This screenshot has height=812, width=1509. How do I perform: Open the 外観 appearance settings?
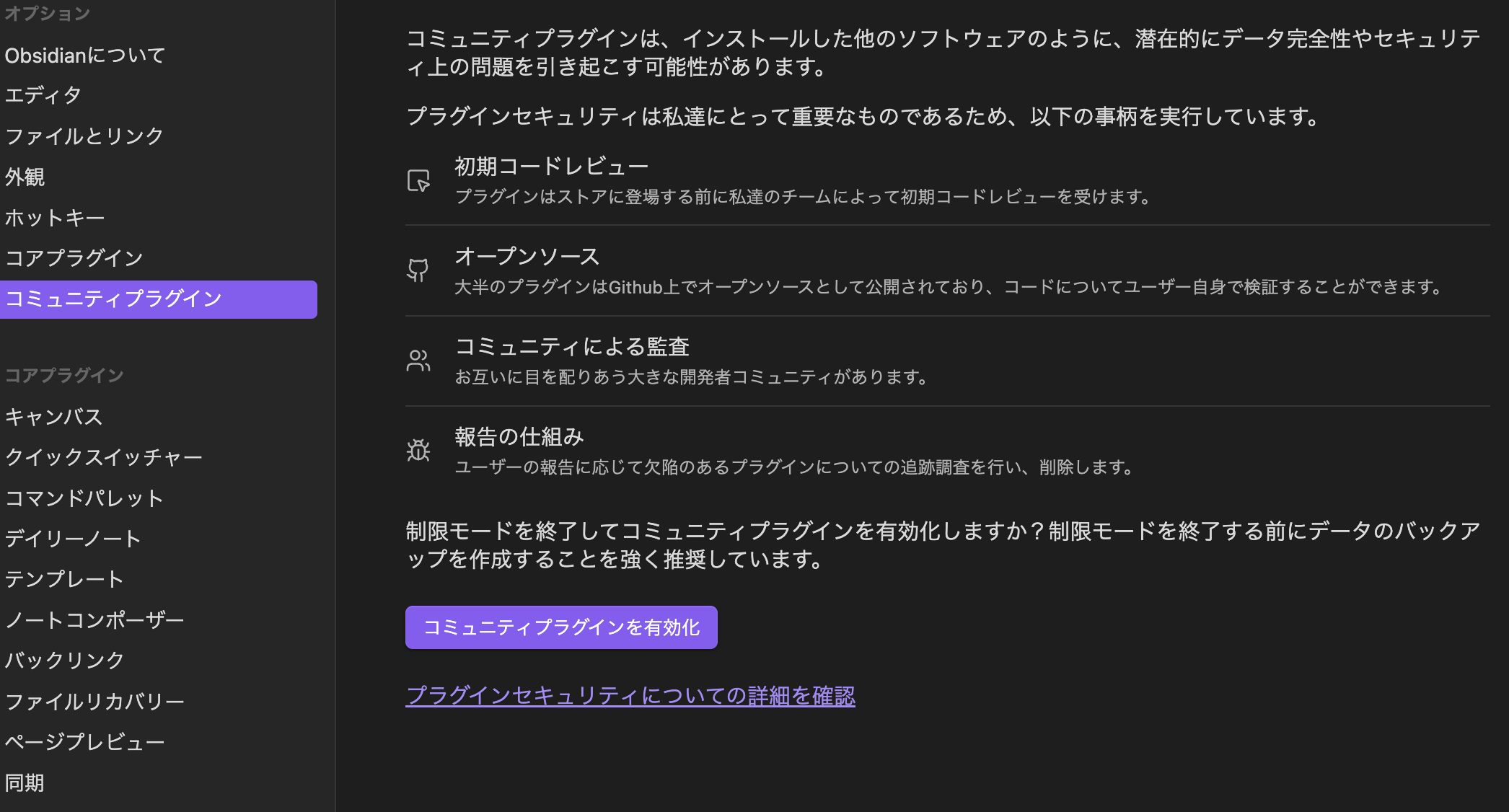point(25,177)
